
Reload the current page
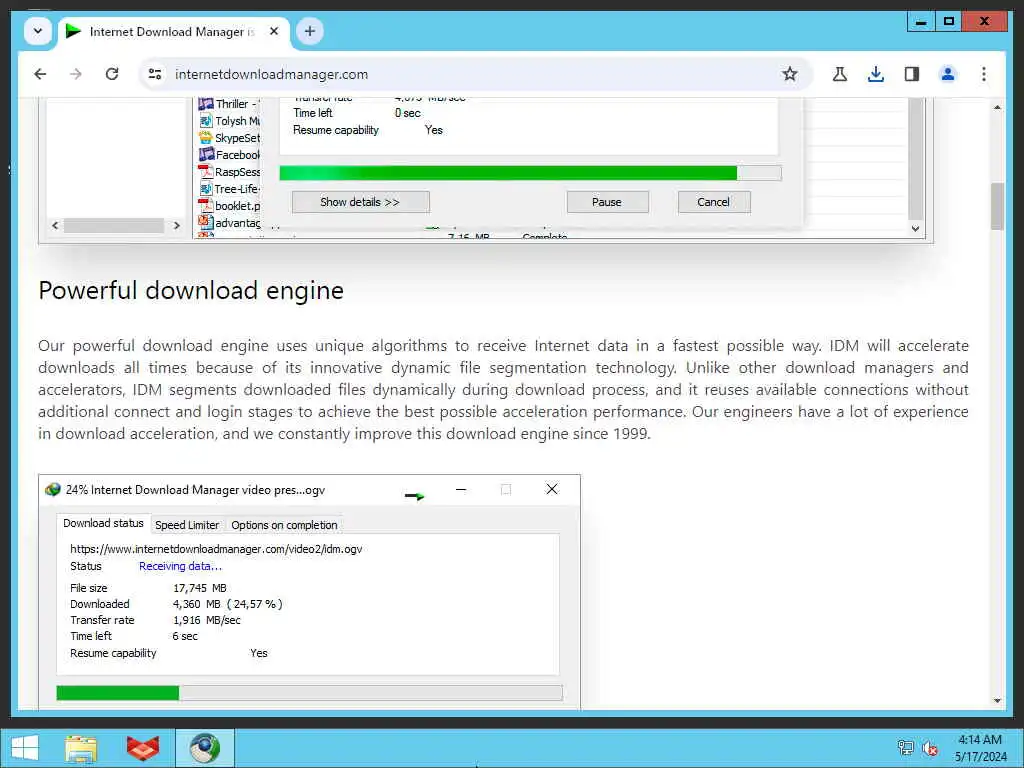pos(112,74)
